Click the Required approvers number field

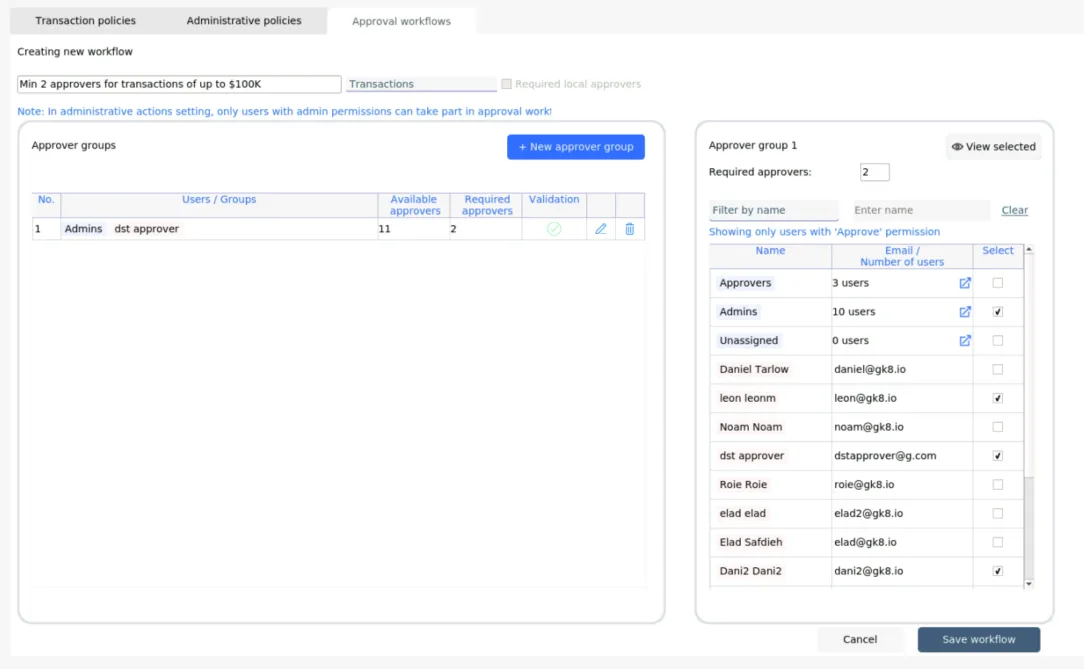(875, 172)
